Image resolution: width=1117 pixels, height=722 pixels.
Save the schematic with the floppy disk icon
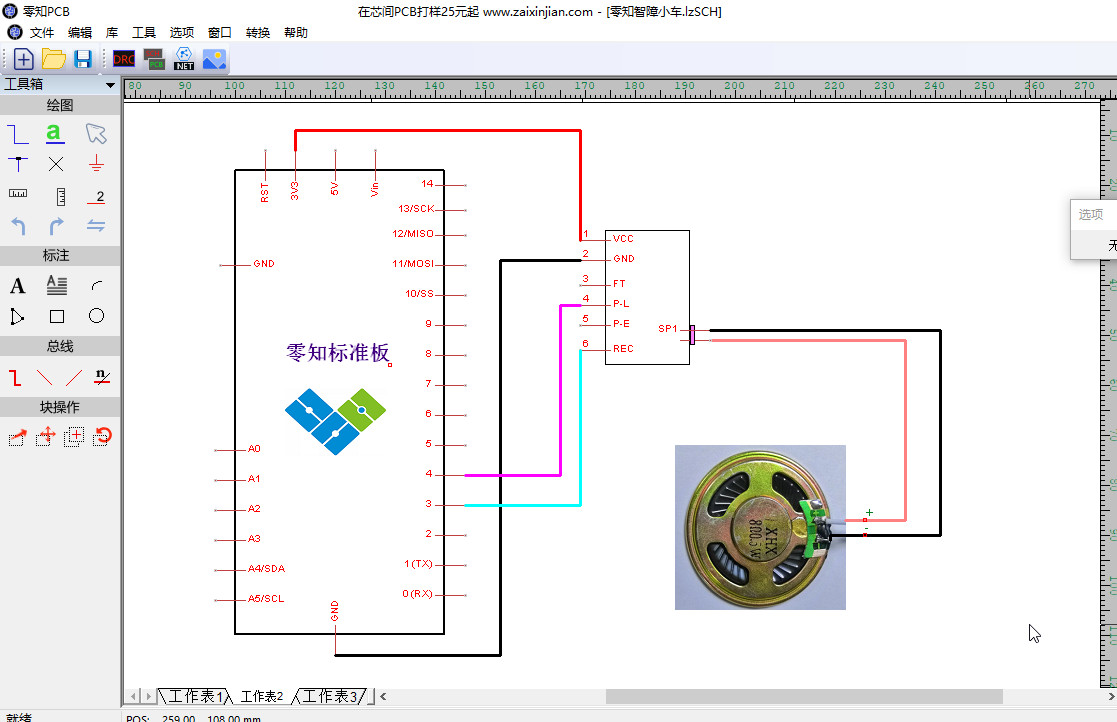click(83, 59)
